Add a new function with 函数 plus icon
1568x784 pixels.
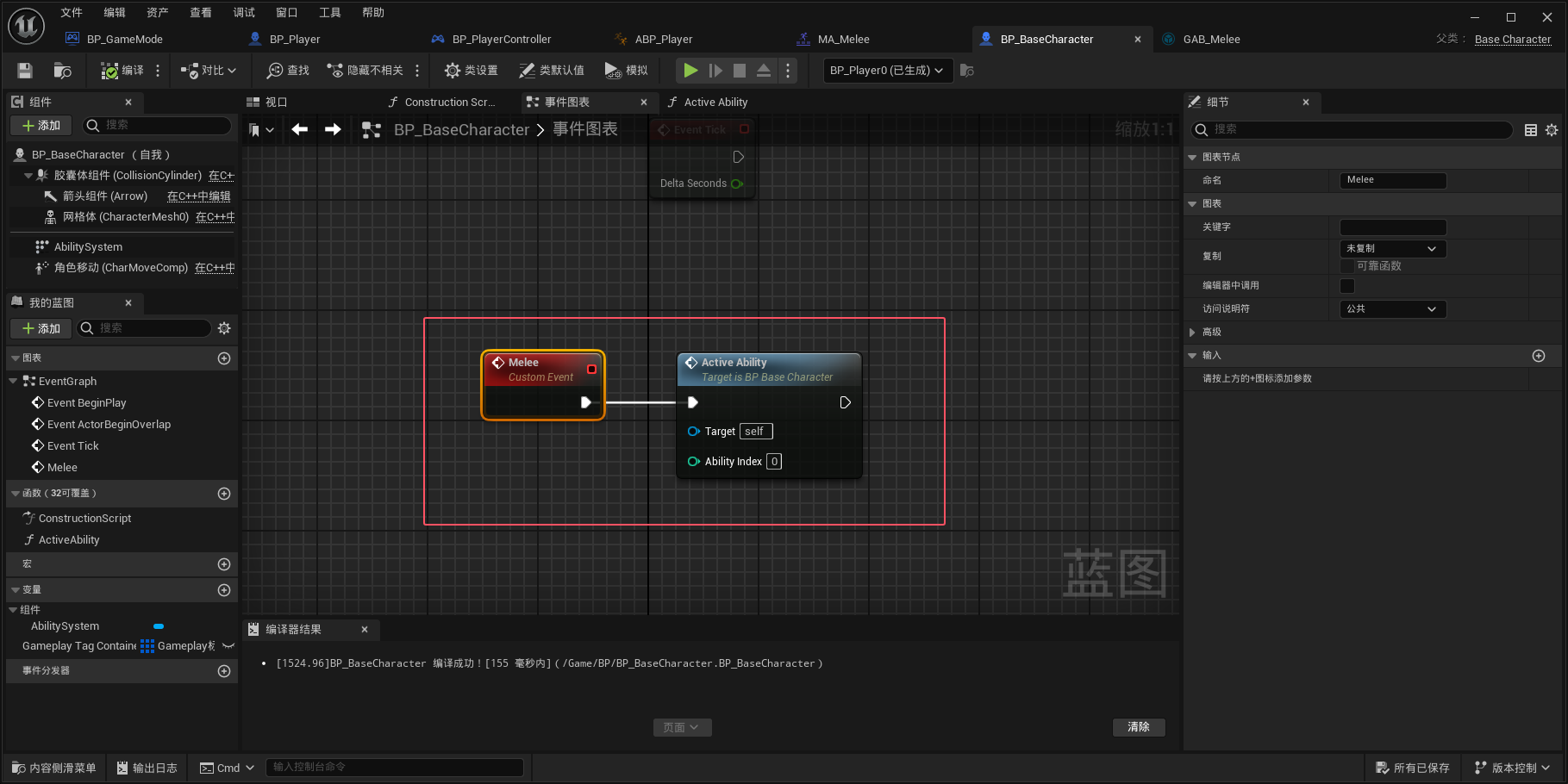click(224, 494)
